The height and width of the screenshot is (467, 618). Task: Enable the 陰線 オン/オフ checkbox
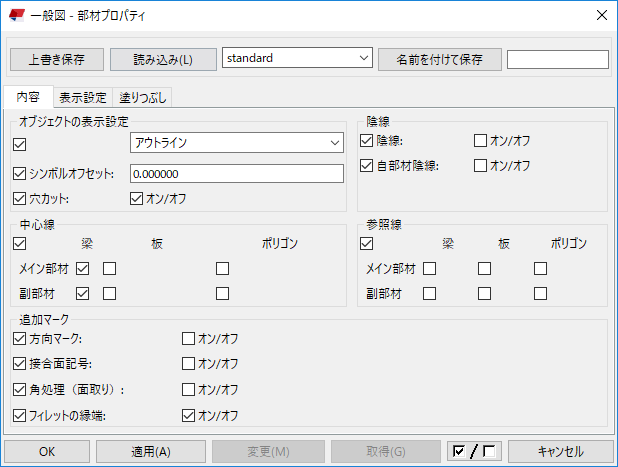coord(481,141)
